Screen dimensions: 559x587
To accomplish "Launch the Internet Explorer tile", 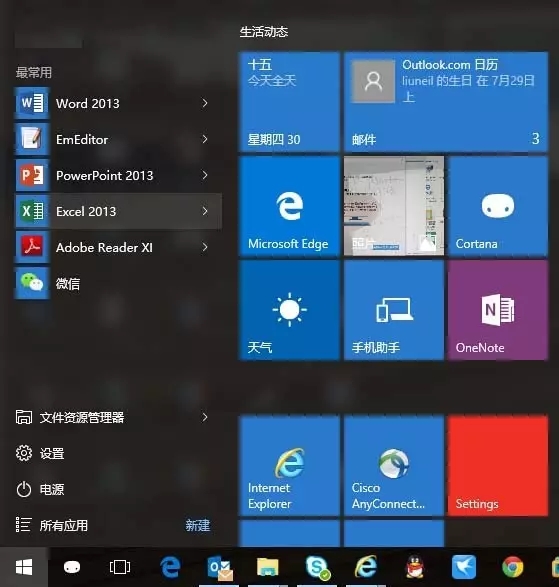I will pos(289,466).
